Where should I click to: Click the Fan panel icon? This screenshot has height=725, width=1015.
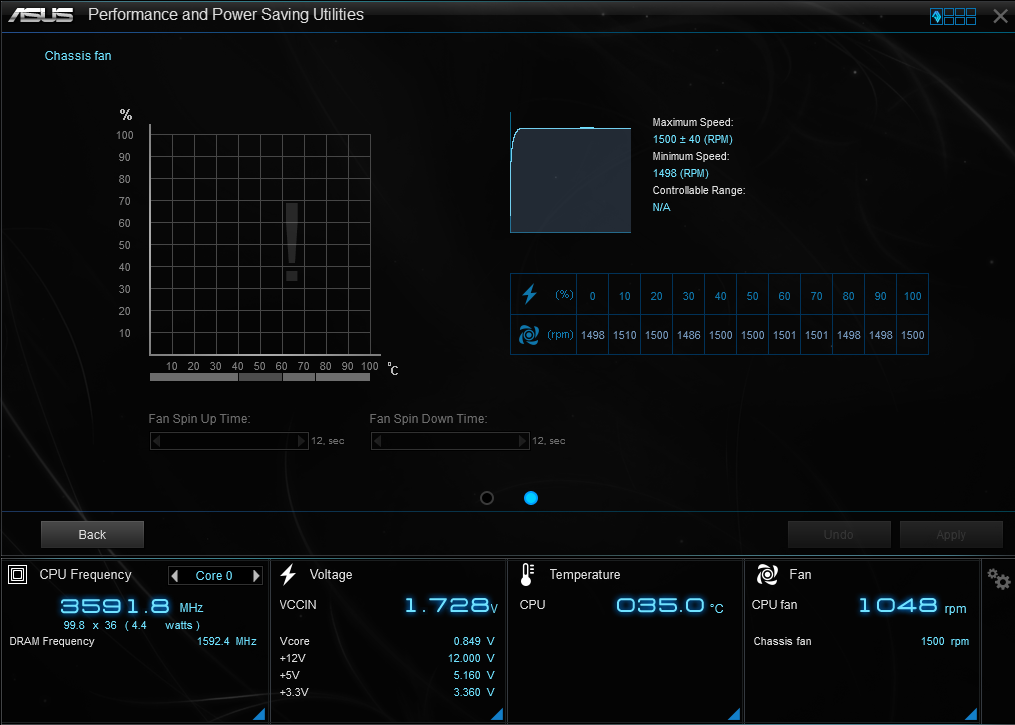point(767,574)
